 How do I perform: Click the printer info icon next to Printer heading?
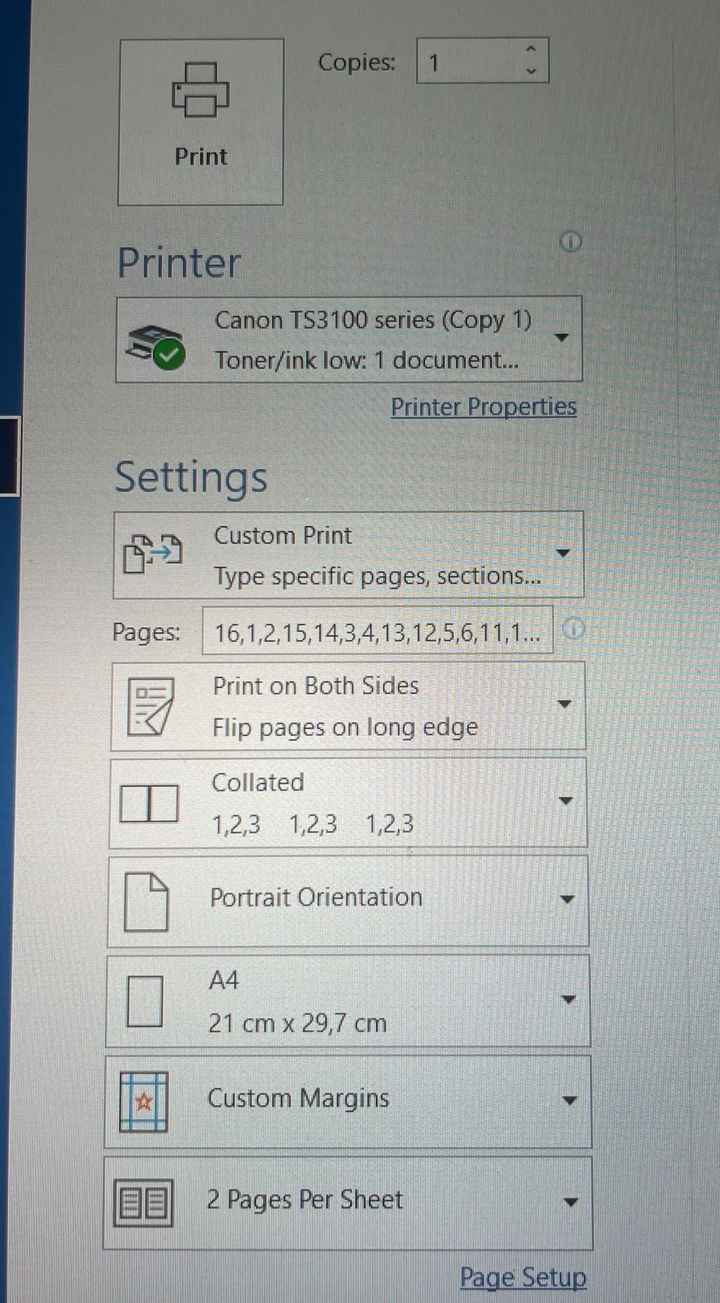pos(571,243)
